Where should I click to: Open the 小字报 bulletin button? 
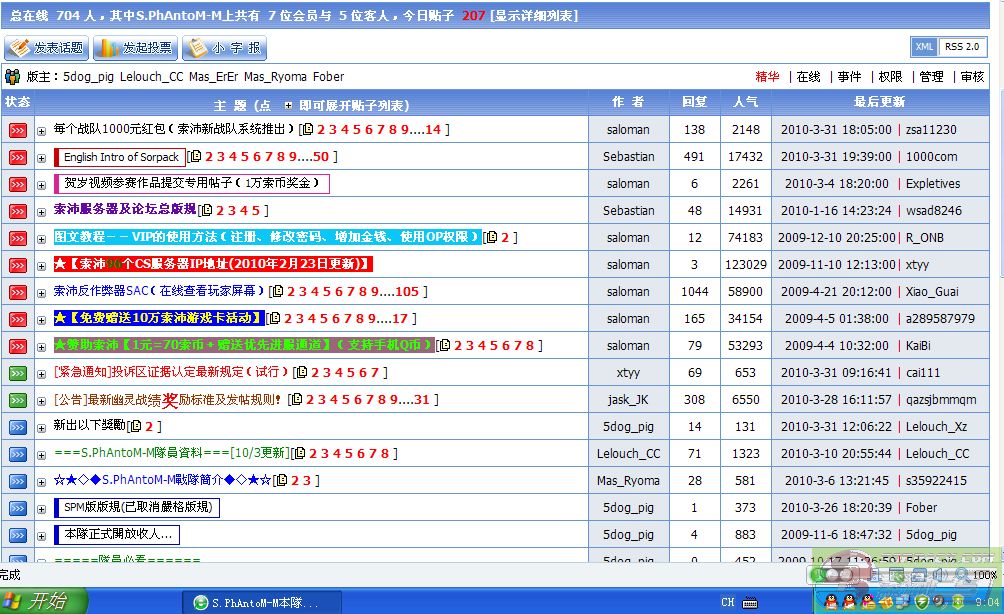point(223,48)
